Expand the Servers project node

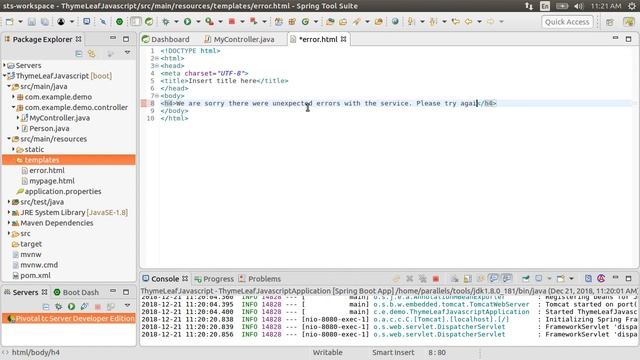4,65
